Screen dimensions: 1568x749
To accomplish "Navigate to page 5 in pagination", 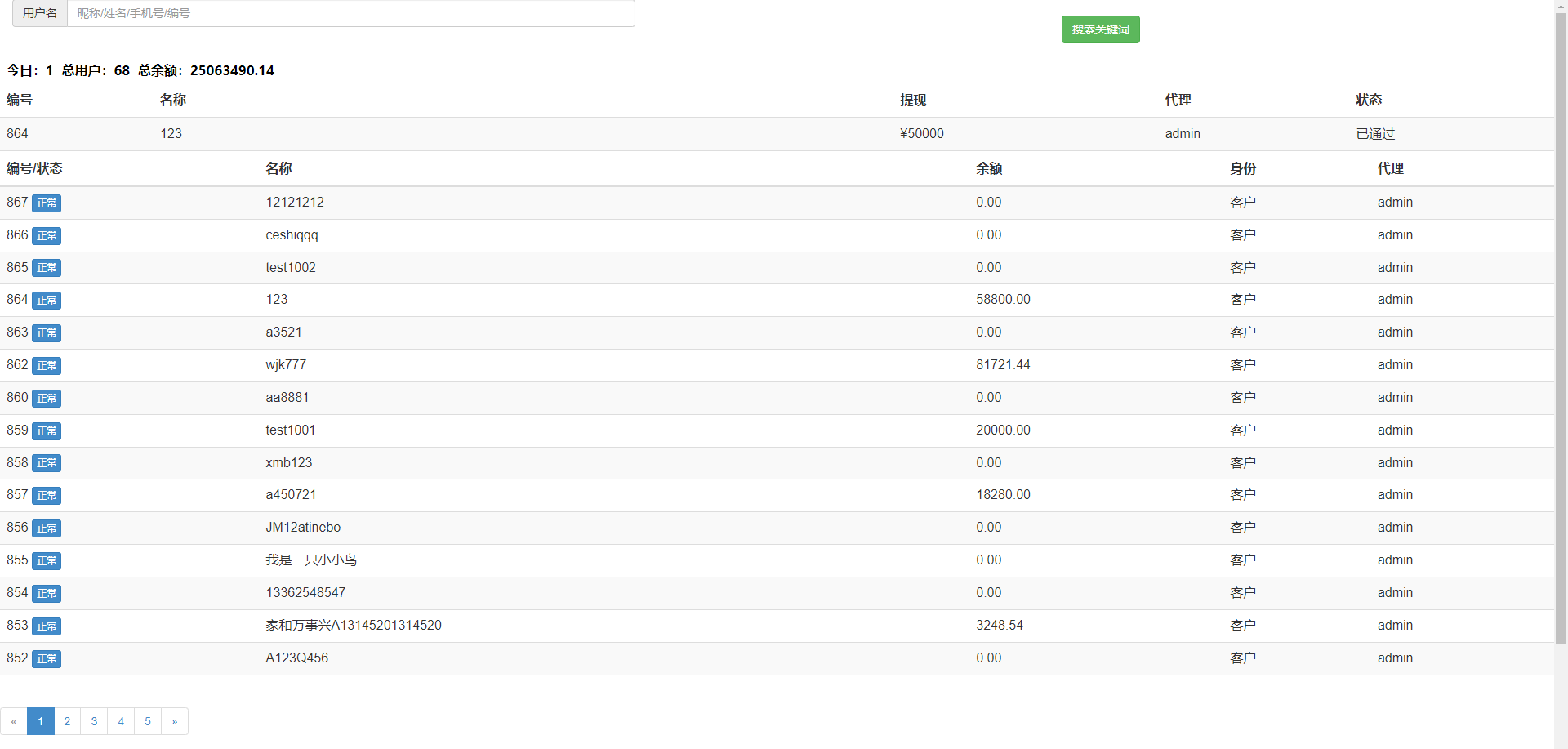I will [148, 721].
